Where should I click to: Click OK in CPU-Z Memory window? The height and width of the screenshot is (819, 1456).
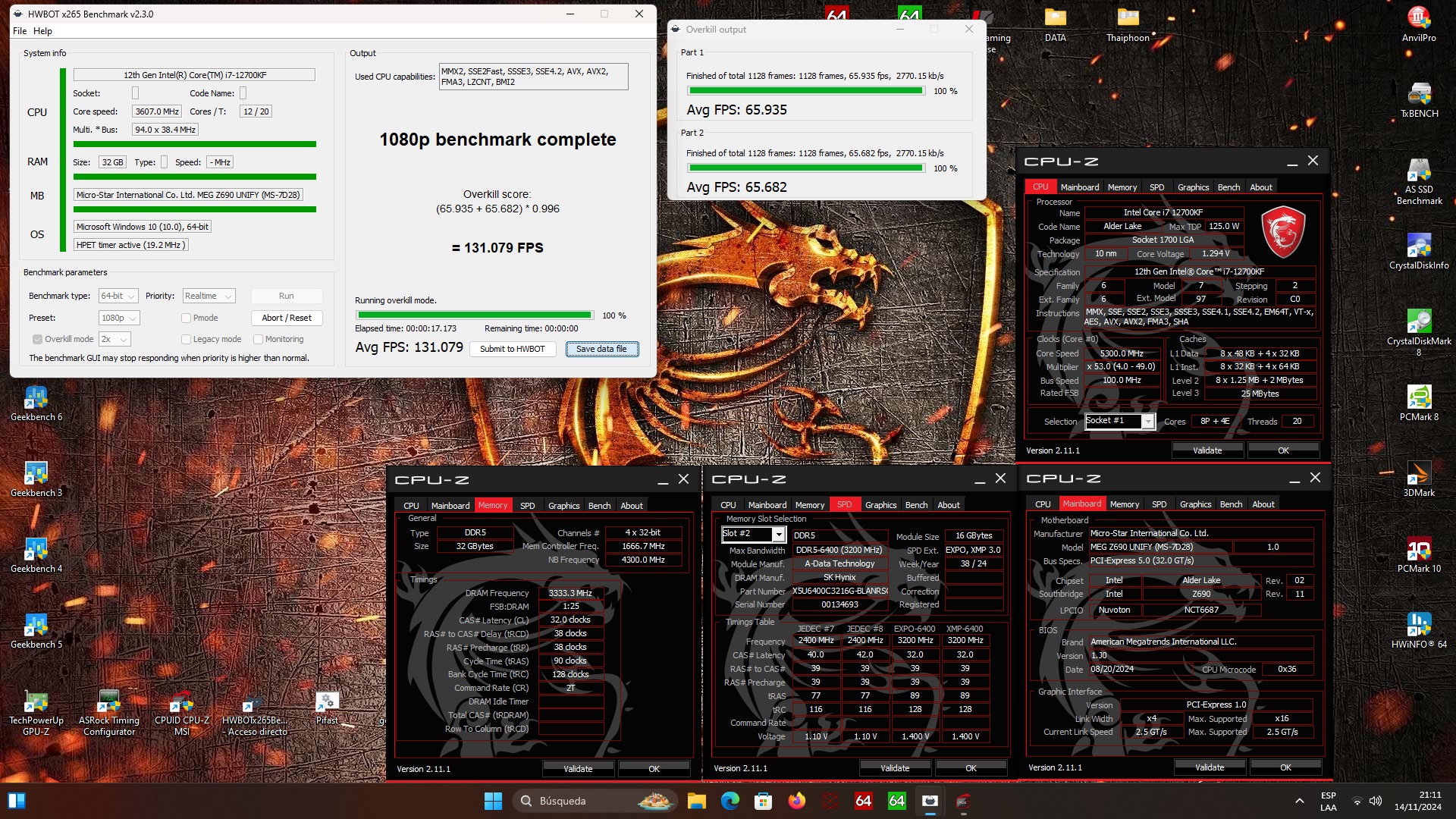click(x=654, y=769)
